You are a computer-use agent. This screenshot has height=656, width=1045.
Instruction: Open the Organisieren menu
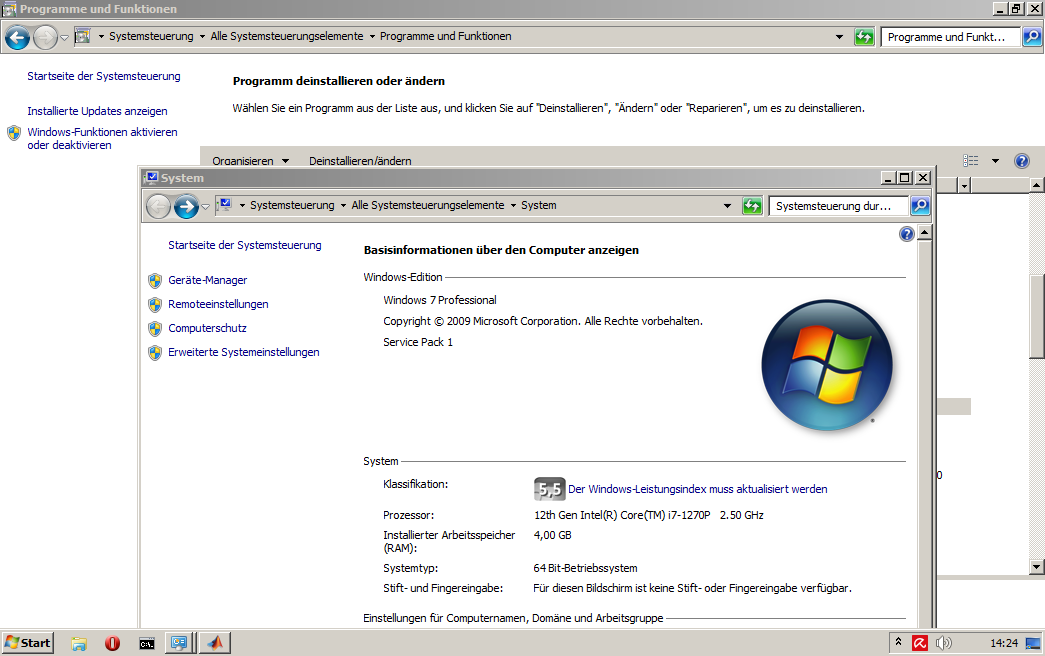(x=250, y=161)
